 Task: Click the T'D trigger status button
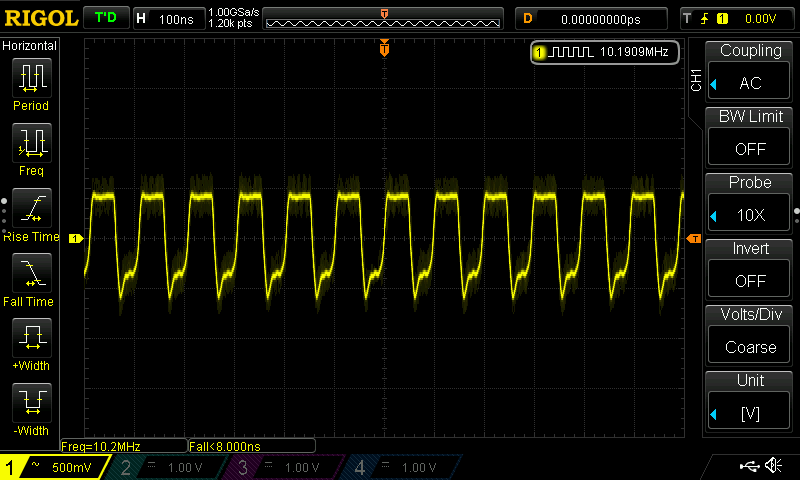pos(105,18)
